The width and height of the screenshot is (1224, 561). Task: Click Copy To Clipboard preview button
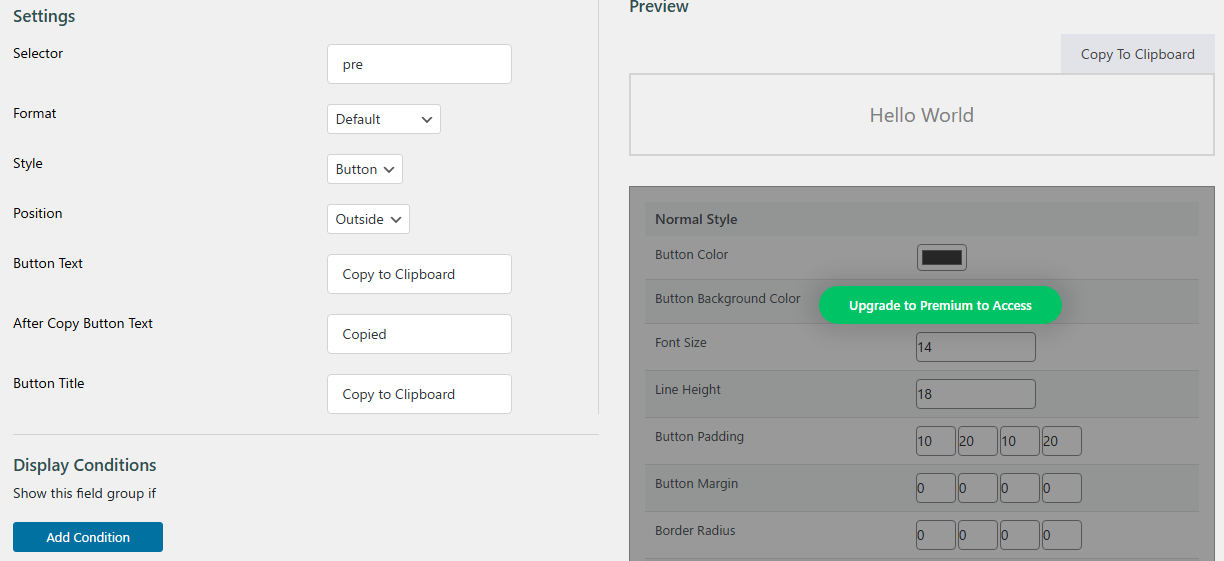(1138, 54)
